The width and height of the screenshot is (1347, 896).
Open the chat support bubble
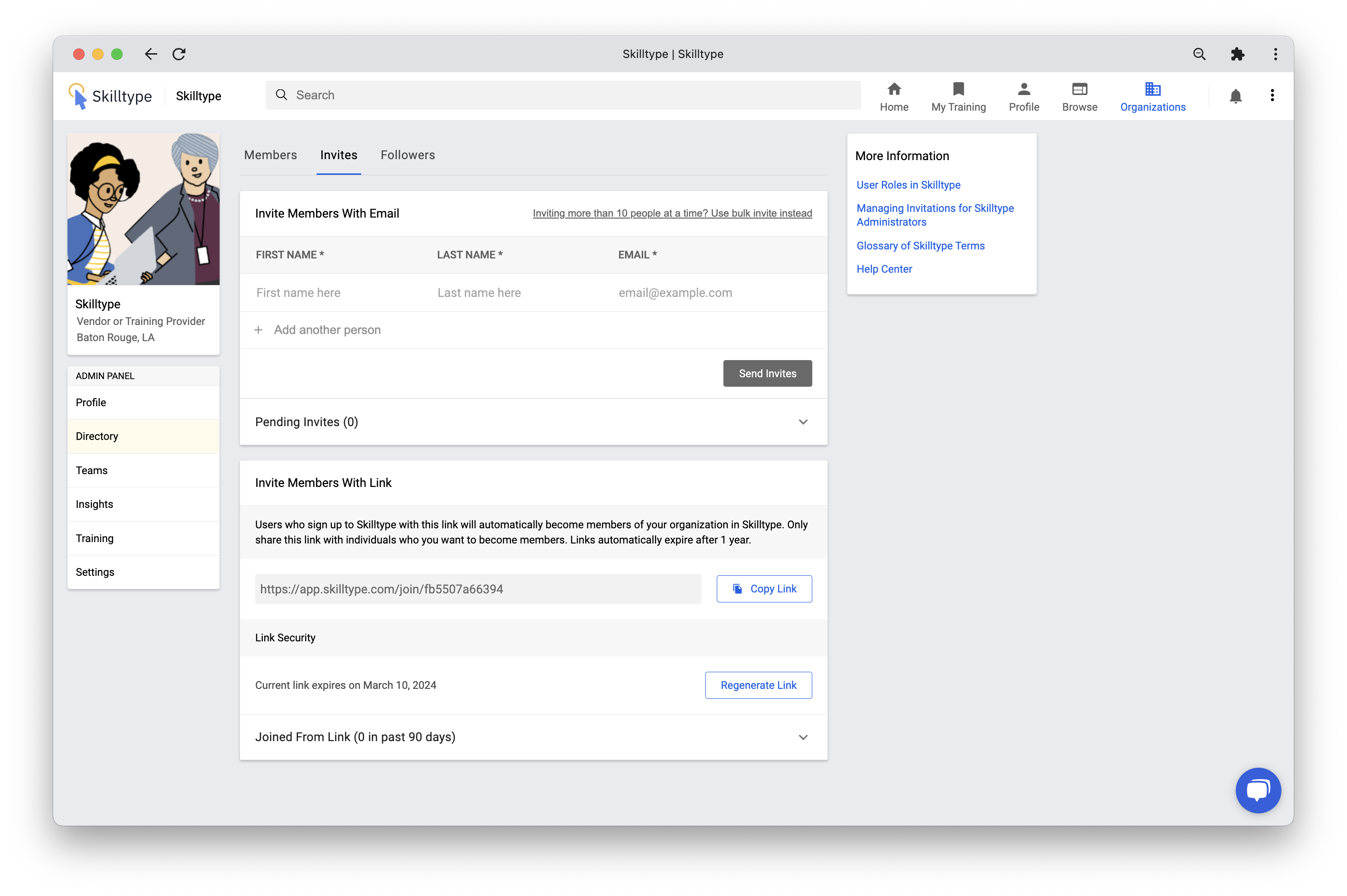[1257, 790]
